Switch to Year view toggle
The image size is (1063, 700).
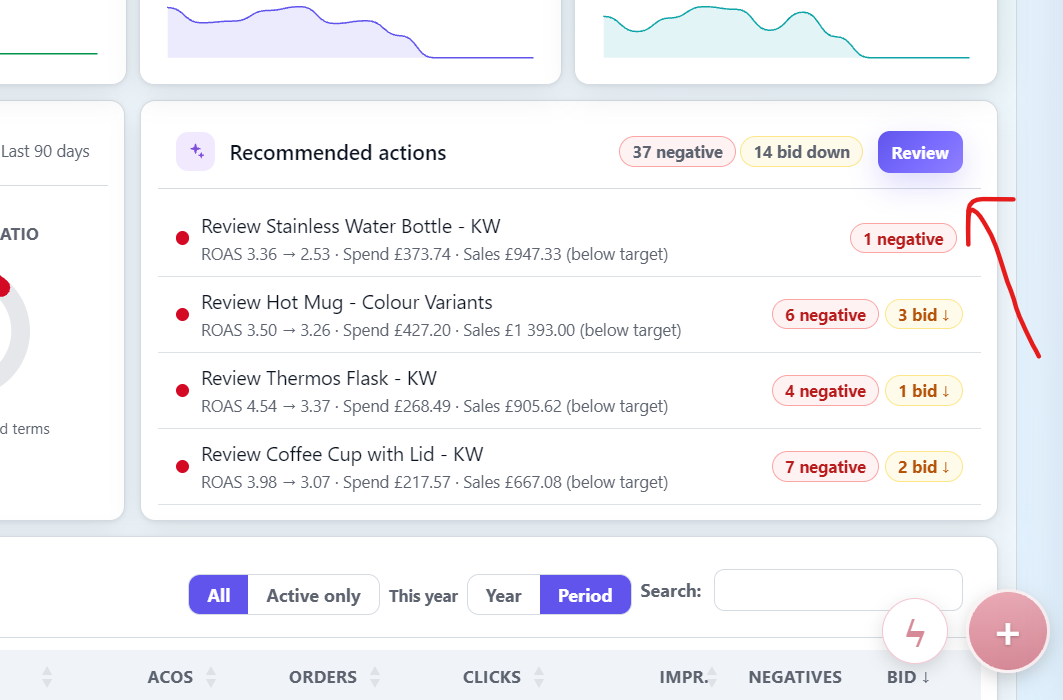pyautogui.click(x=504, y=595)
